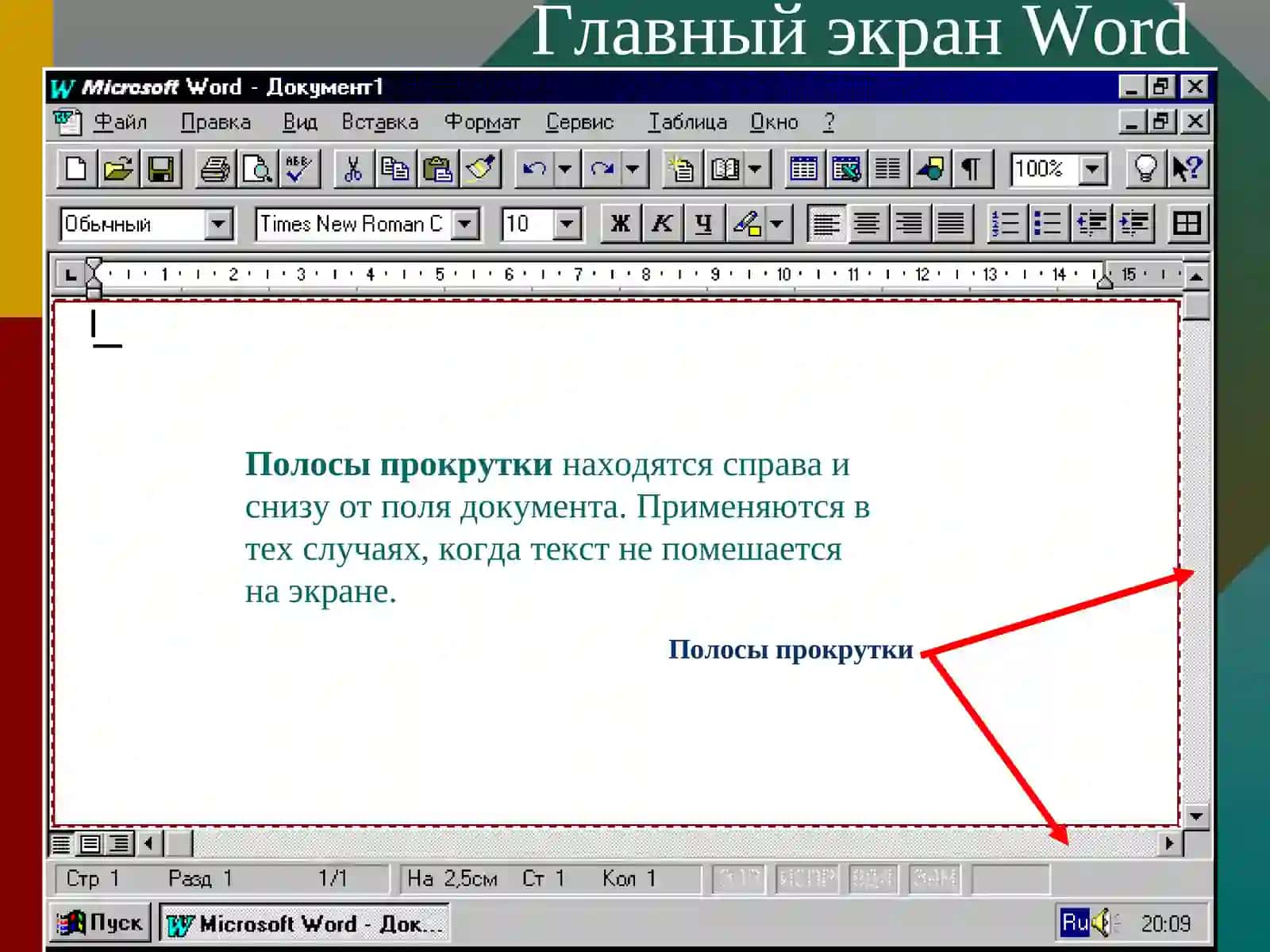
Task: Toggle italic К formatting
Action: pyautogui.click(x=662, y=224)
